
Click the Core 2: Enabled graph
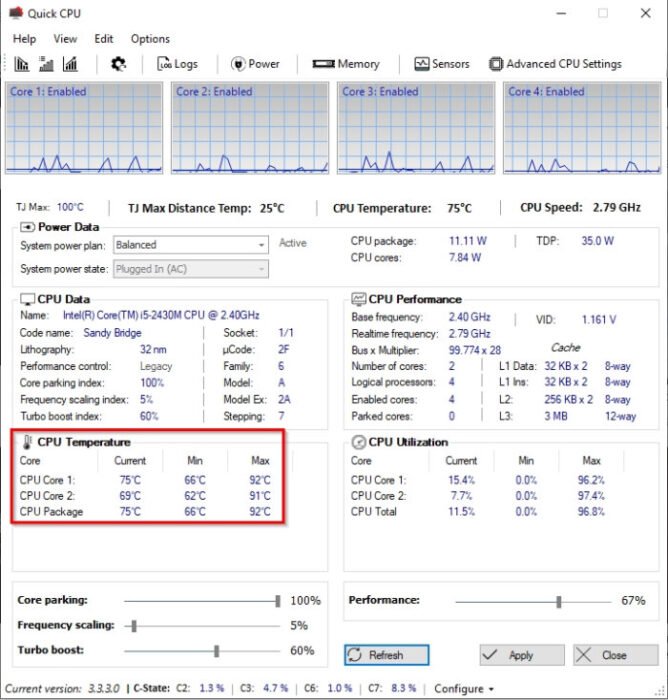[250, 128]
